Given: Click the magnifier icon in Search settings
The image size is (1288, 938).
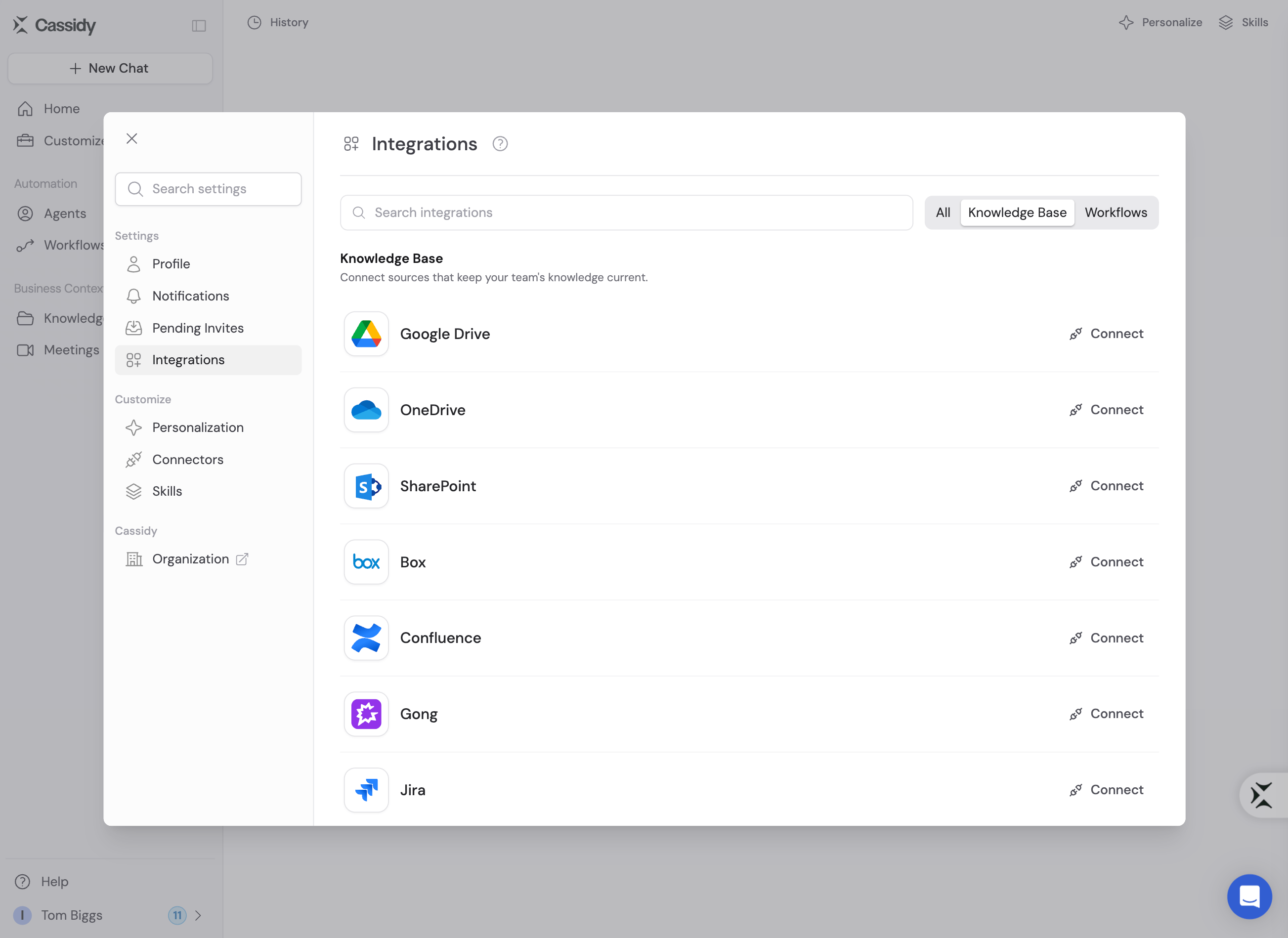Looking at the screenshot, I should tap(135, 189).
